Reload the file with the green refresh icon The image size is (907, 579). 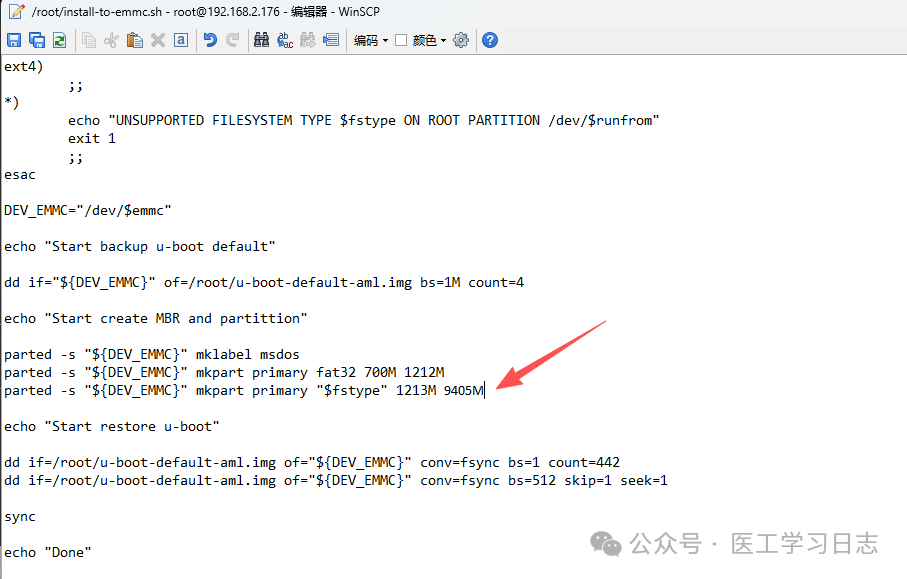tap(59, 41)
